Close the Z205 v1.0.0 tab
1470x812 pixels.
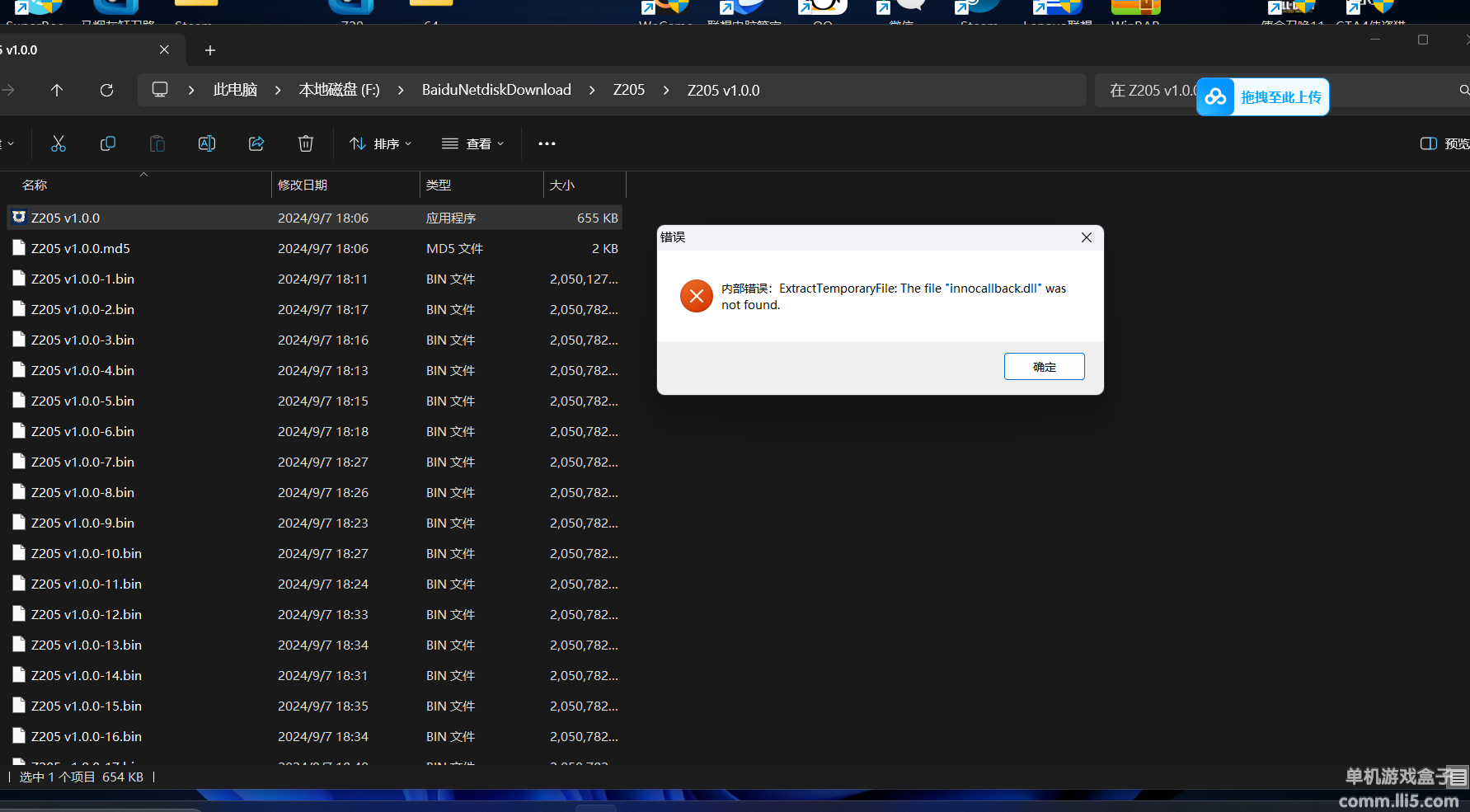pyautogui.click(x=164, y=49)
